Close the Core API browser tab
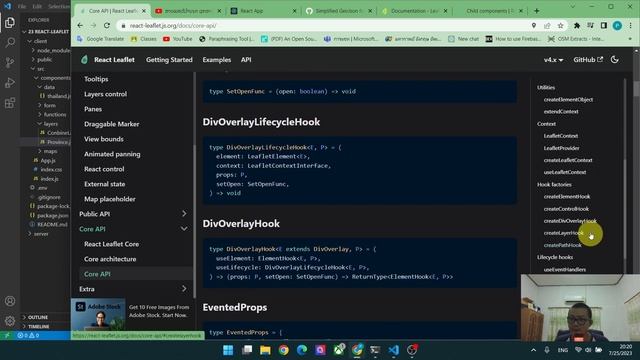 [143, 11]
